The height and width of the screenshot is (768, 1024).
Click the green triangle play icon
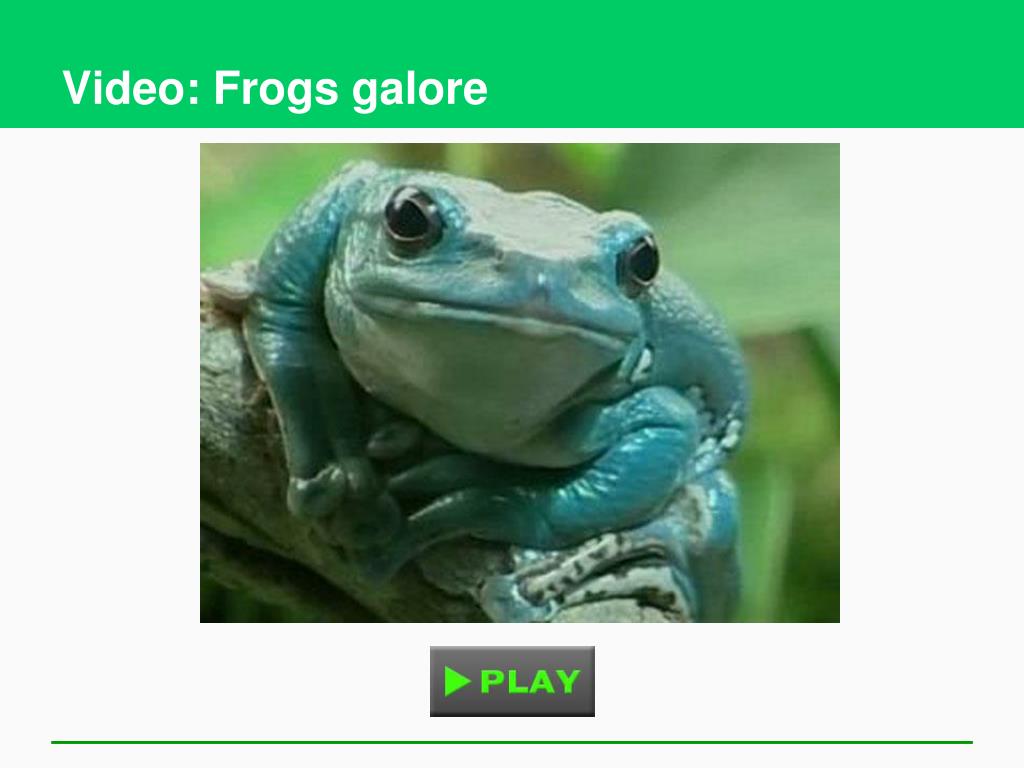[457, 681]
